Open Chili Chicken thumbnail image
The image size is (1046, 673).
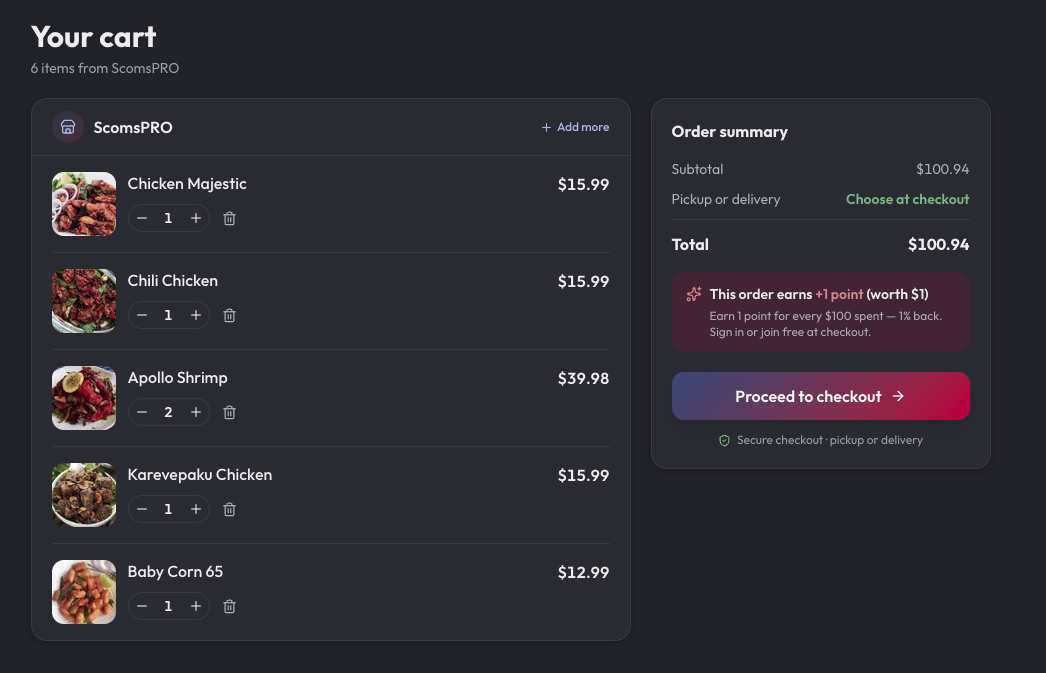84,301
